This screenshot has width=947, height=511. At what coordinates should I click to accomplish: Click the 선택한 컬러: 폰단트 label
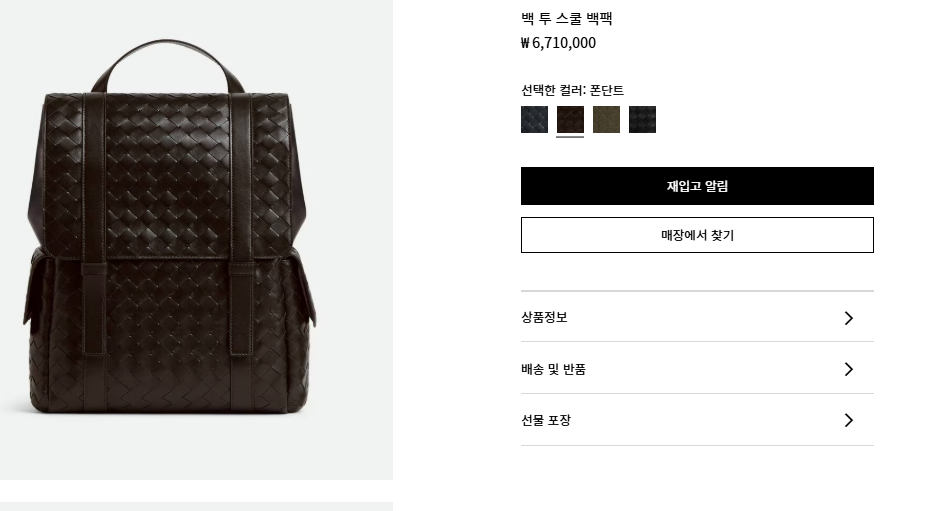(572, 90)
